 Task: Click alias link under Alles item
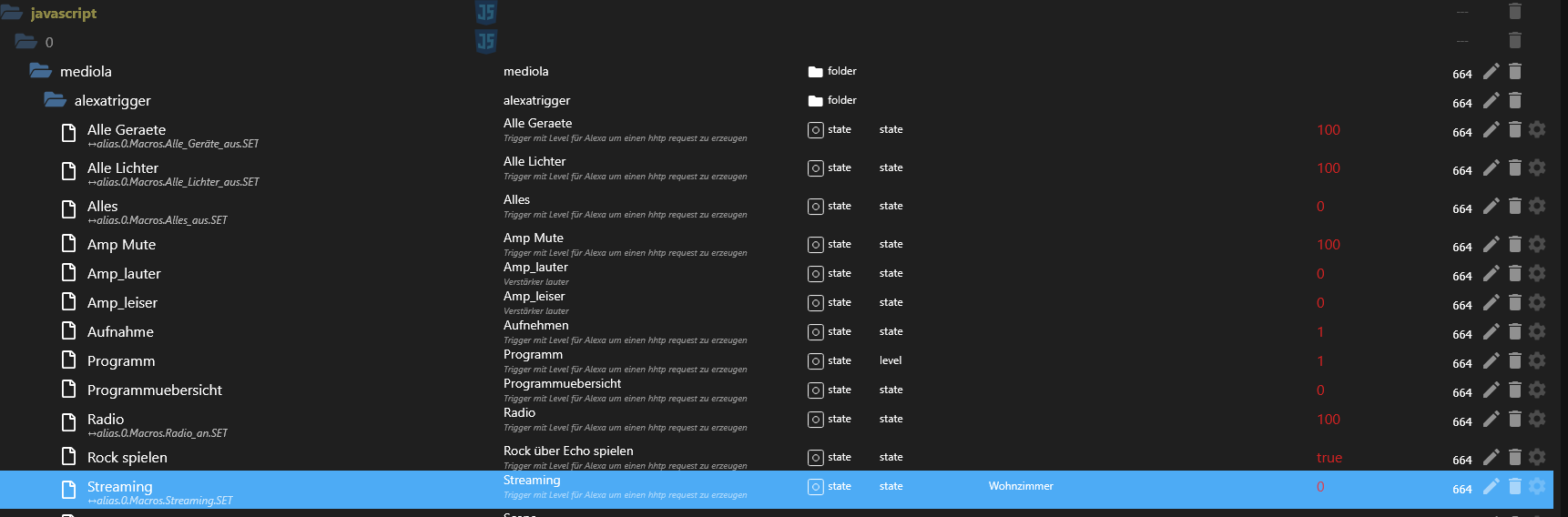(158, 220)
